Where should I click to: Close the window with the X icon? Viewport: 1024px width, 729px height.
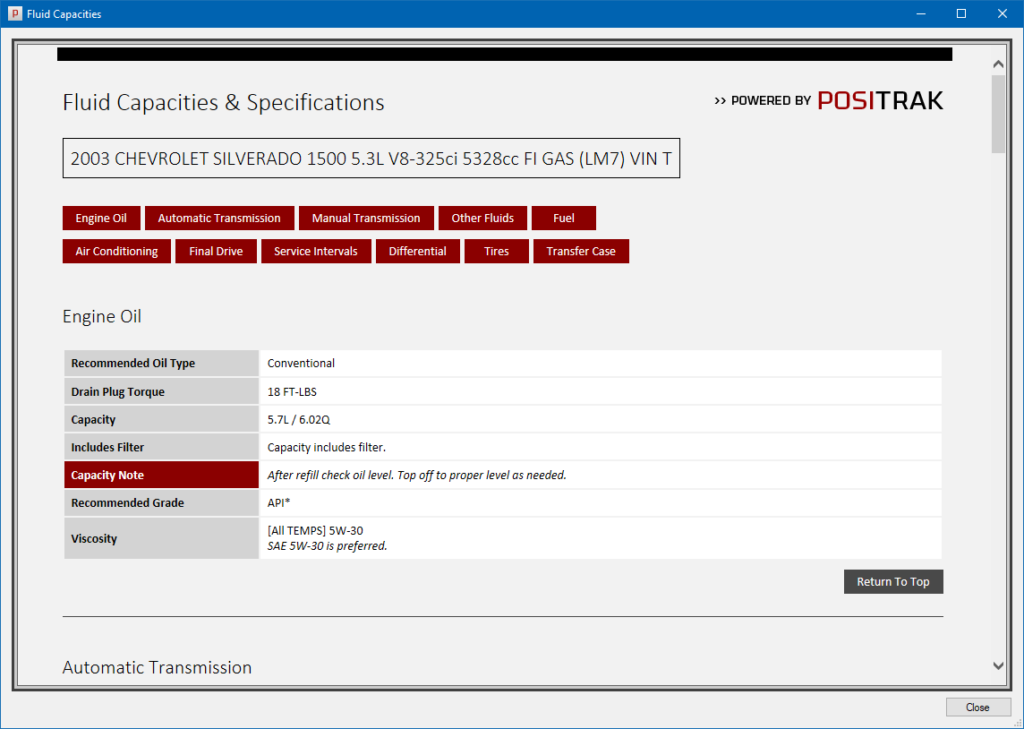tap(1002, 14)
